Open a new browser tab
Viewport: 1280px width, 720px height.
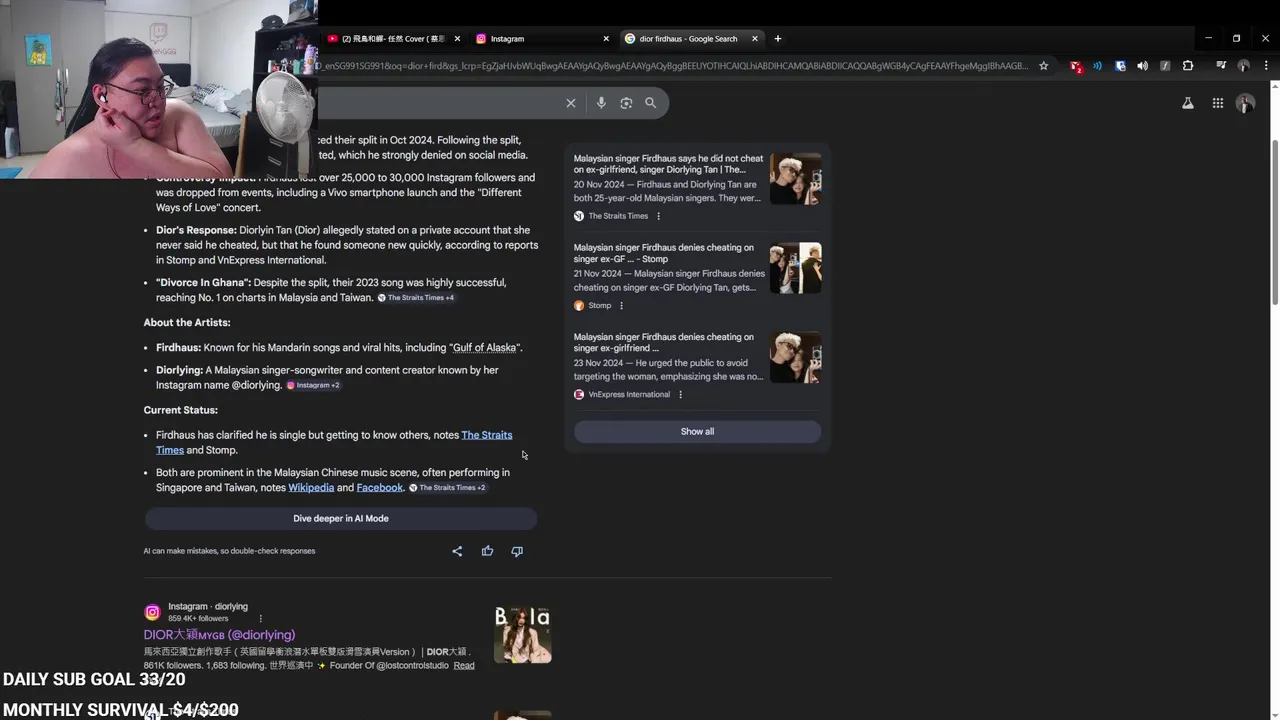pos(778,39)
